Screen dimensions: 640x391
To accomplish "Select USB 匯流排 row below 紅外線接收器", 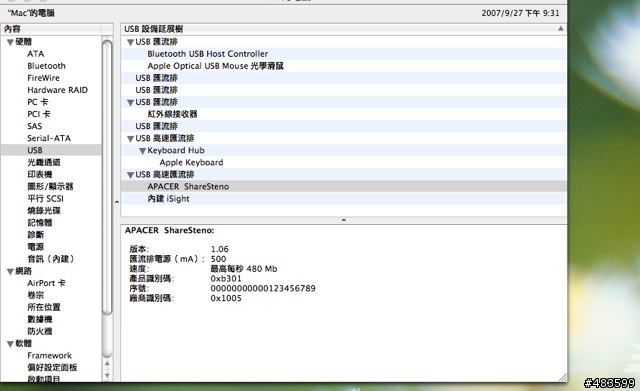I will 344,126.
